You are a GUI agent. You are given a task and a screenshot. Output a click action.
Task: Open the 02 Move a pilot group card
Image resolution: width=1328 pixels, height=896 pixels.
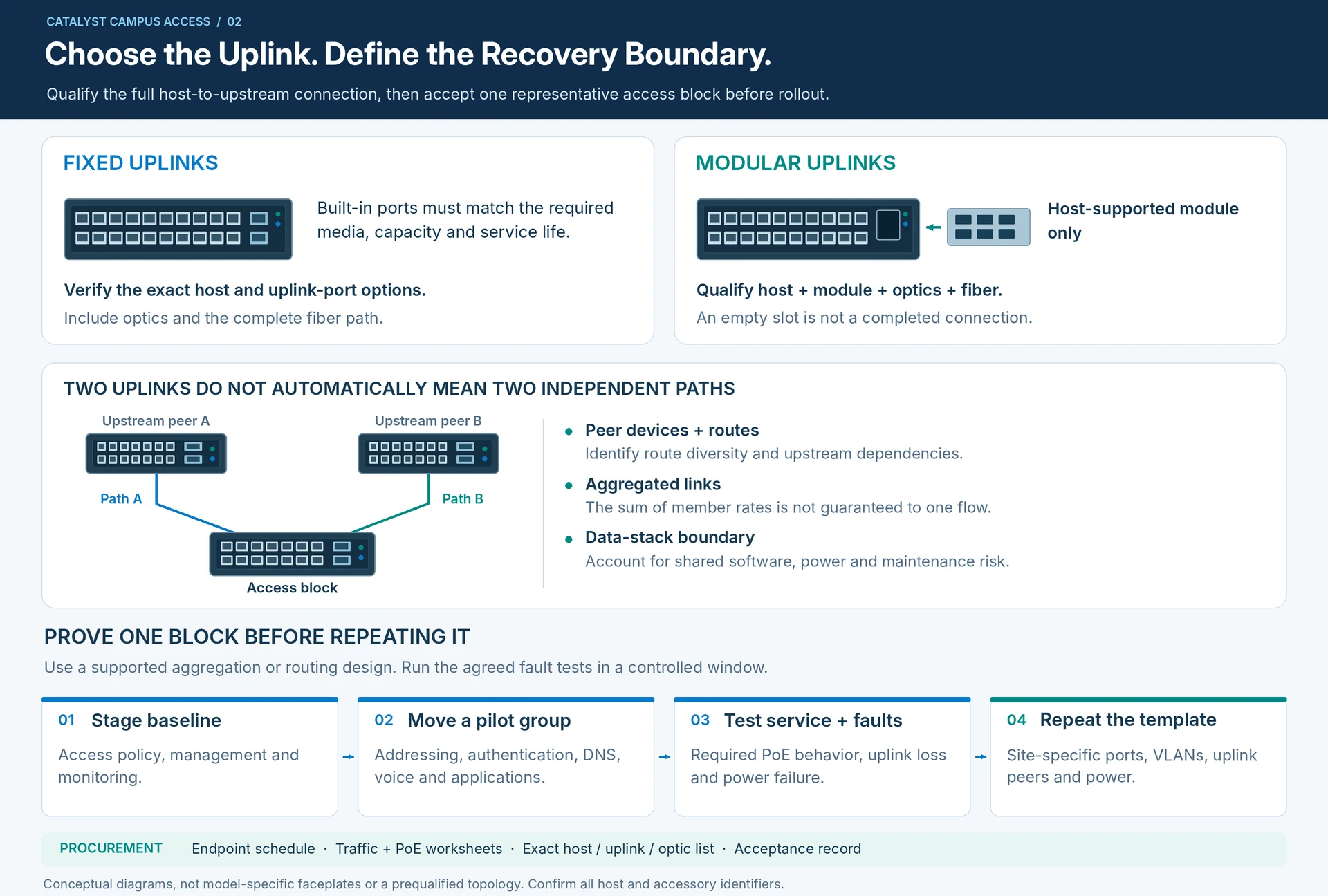tap(506, 757)
